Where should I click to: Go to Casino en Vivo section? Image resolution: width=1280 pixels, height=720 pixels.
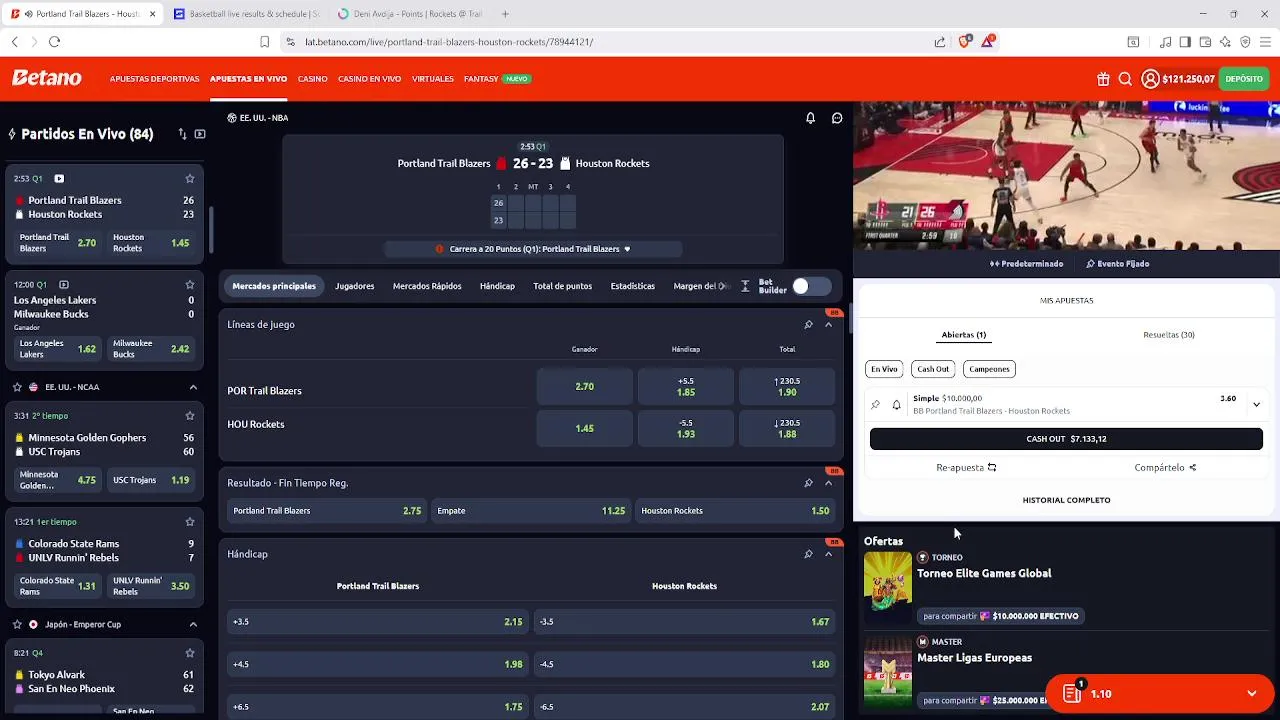click(369, 79)
